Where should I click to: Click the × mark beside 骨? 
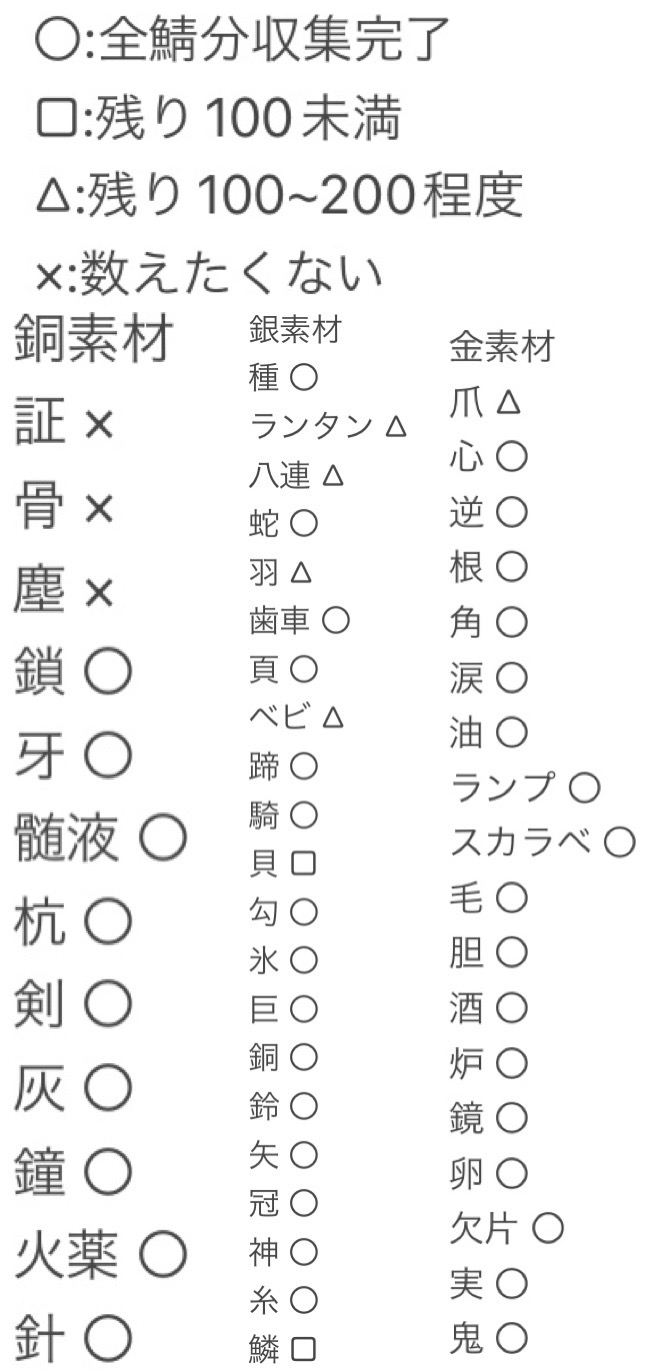[x=99, y=511]
